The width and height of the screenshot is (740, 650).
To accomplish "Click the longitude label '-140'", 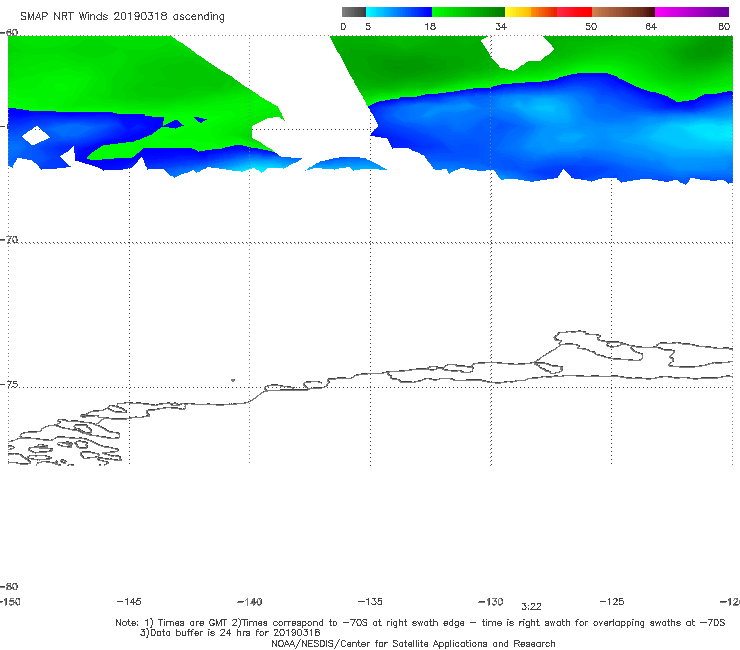I will pyautogui.click(x=250, y=601).
